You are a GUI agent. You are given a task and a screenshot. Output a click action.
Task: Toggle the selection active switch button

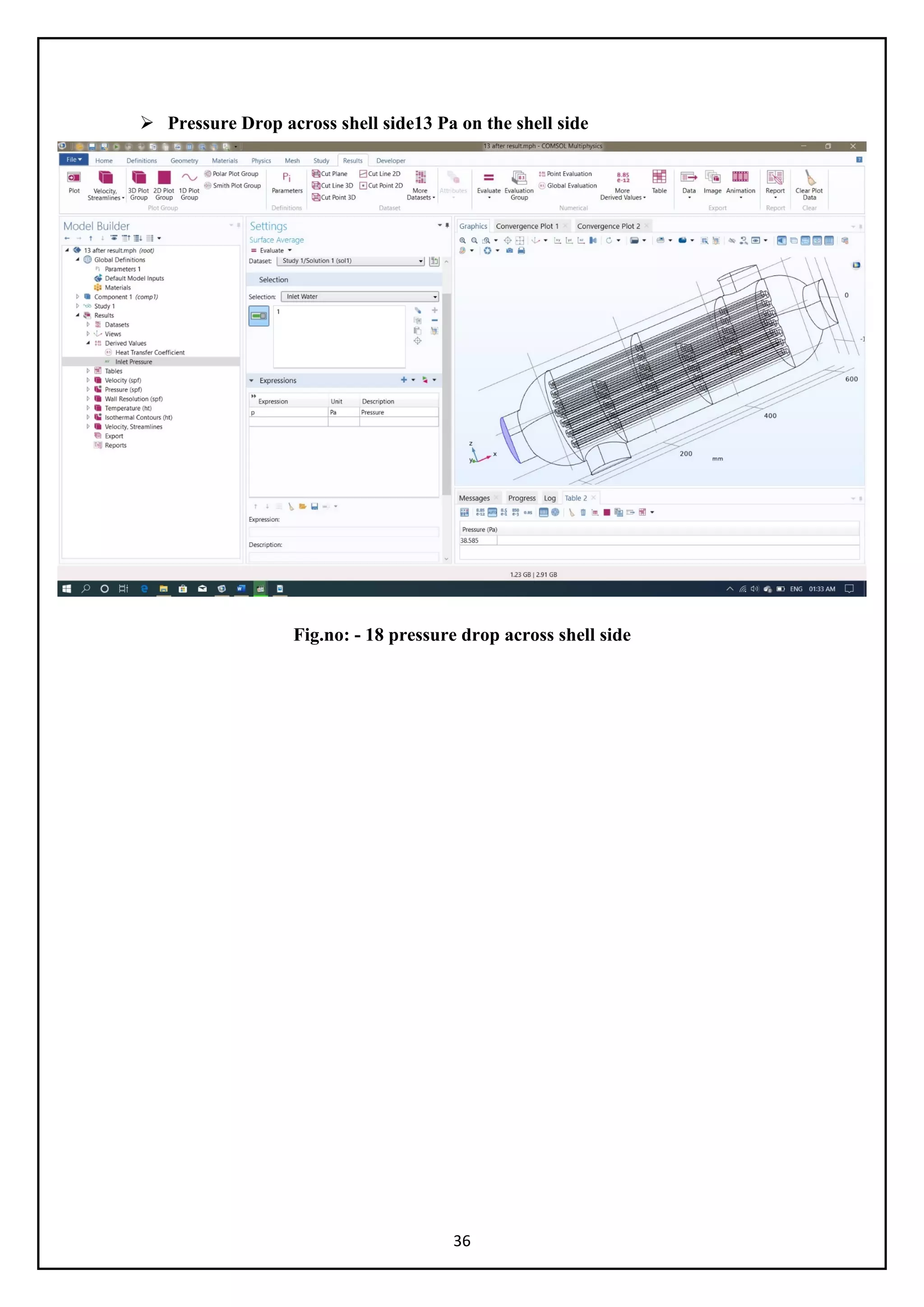tap(259, 316)
